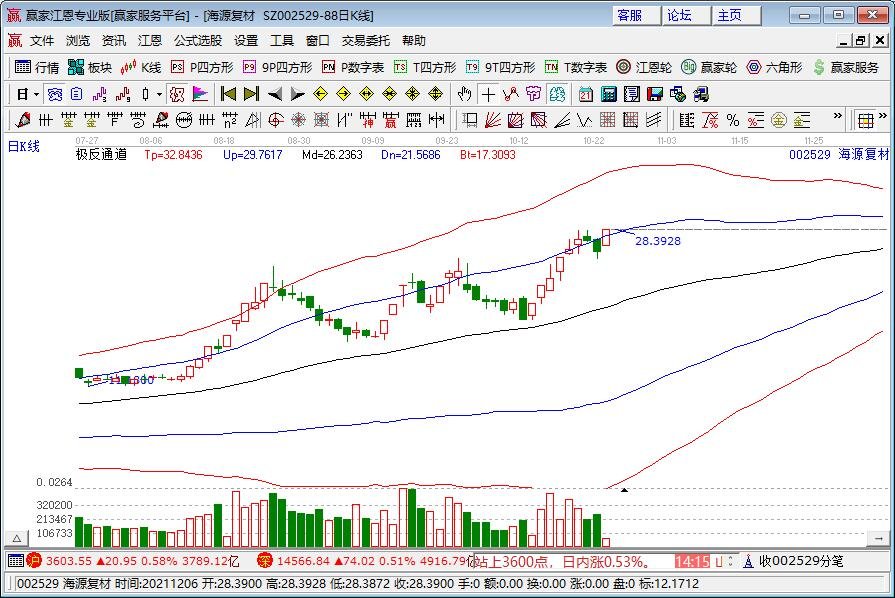Click the percent (%) drawing tool
The height and width of the screenshot is (598, 895).
pos(732,120)
